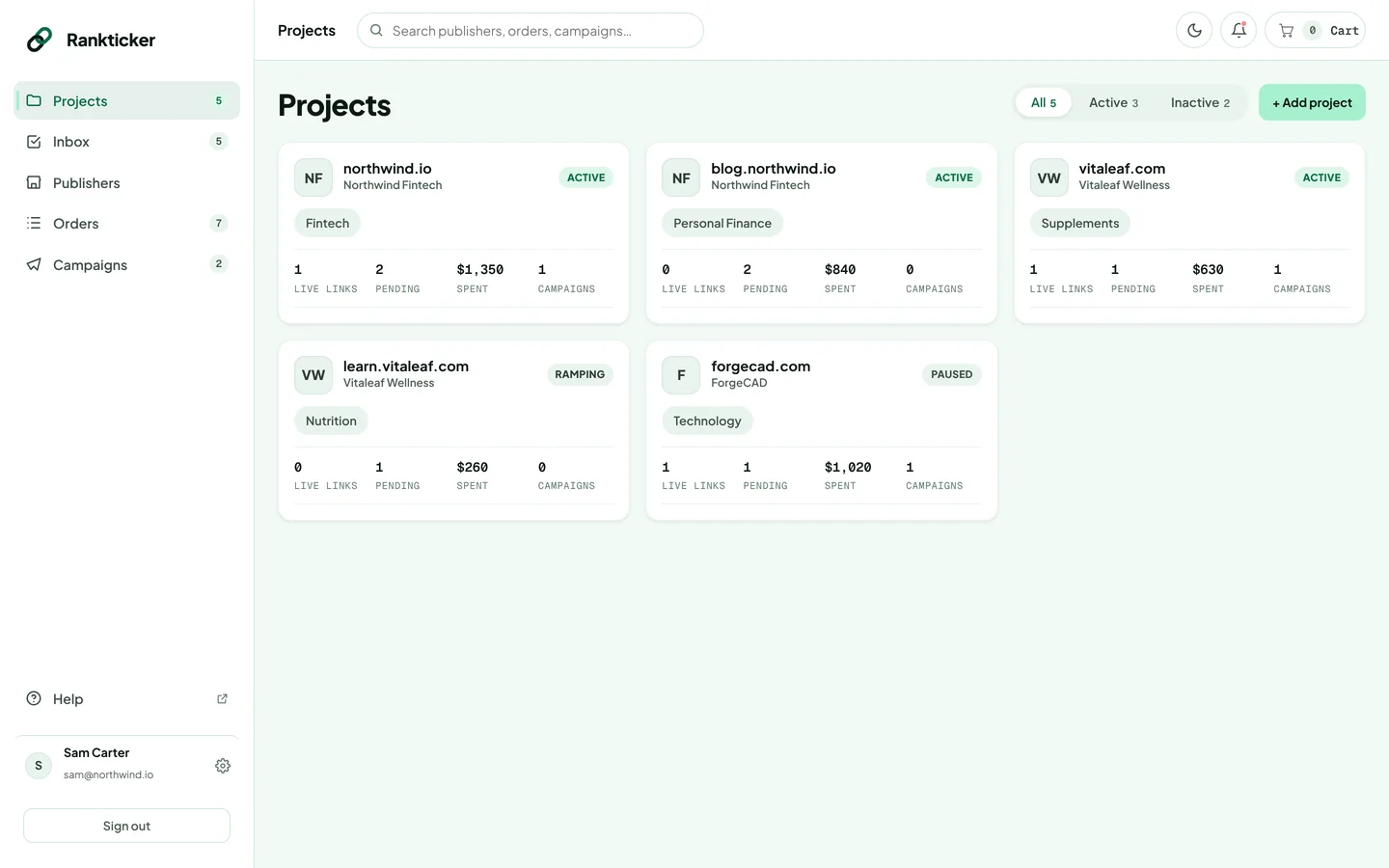This screenshot has width=1389, height=868.
Task: Click ForgeCAD company name text
Action: pyautogui.click(x=739, y=383)
